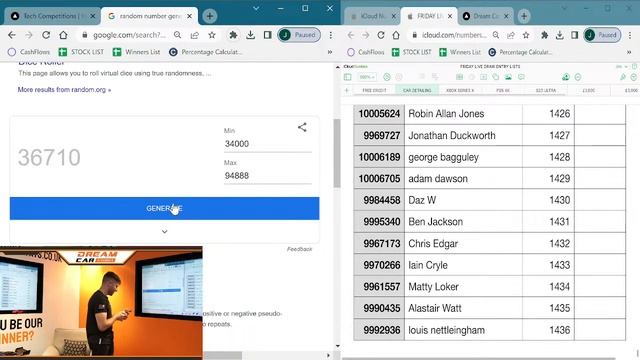Viewport: 640px width, 360px height.
Task: Select the order cell '9984458'
Action: (379, 200)
